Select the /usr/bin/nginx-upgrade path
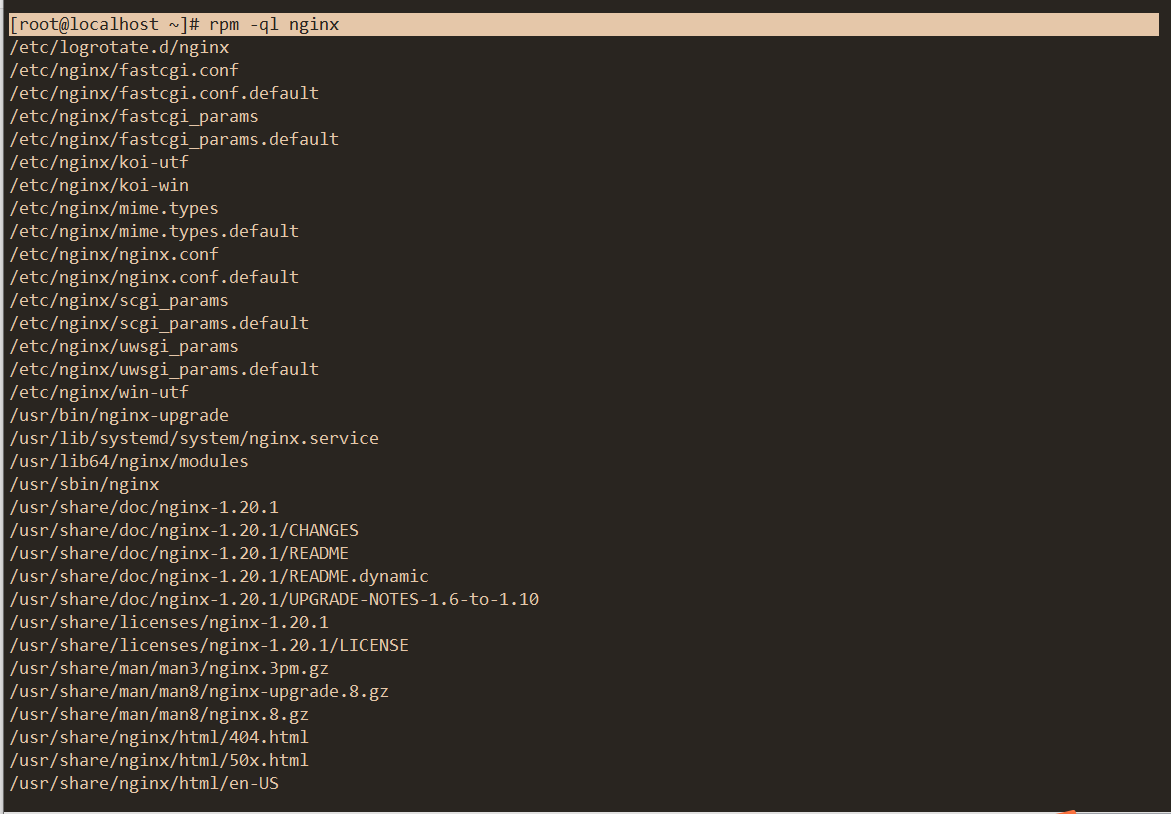Viewport: 1171px width, 814px height. [x=119, y=415]
